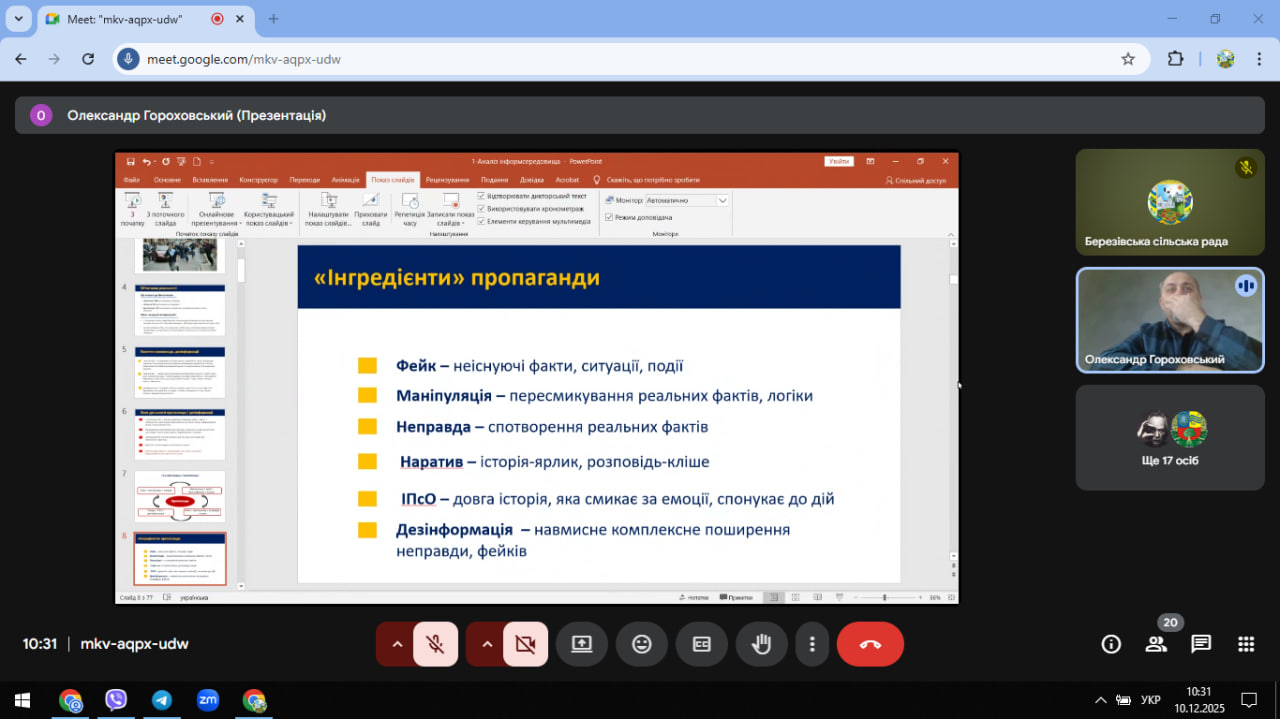Open the emoji reactions panel

pos(642,644)
